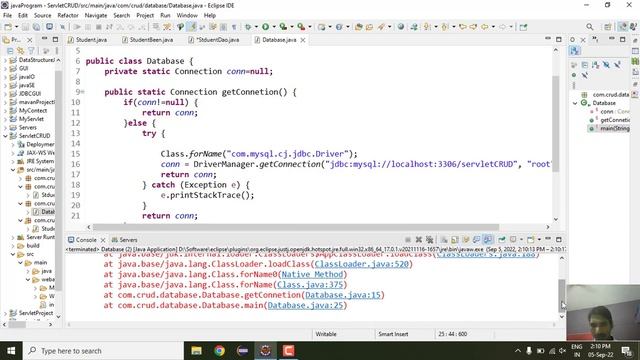This screenshot has width=640, height=360.
Task: Click the Next Annotation toolbar icon
Action: click(x=427, y=27)
